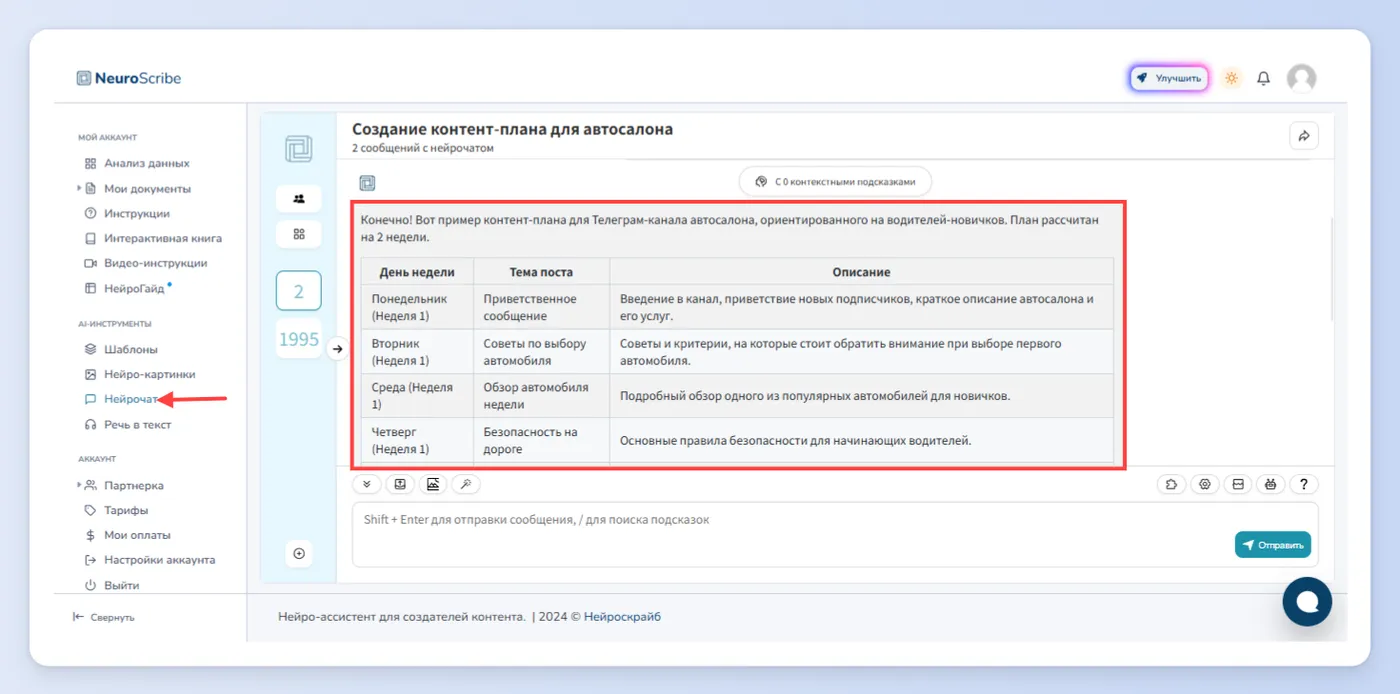Select the chat tile labeled 1995
The height and width of the screenshot is (694, 1400).
[299, 340]
